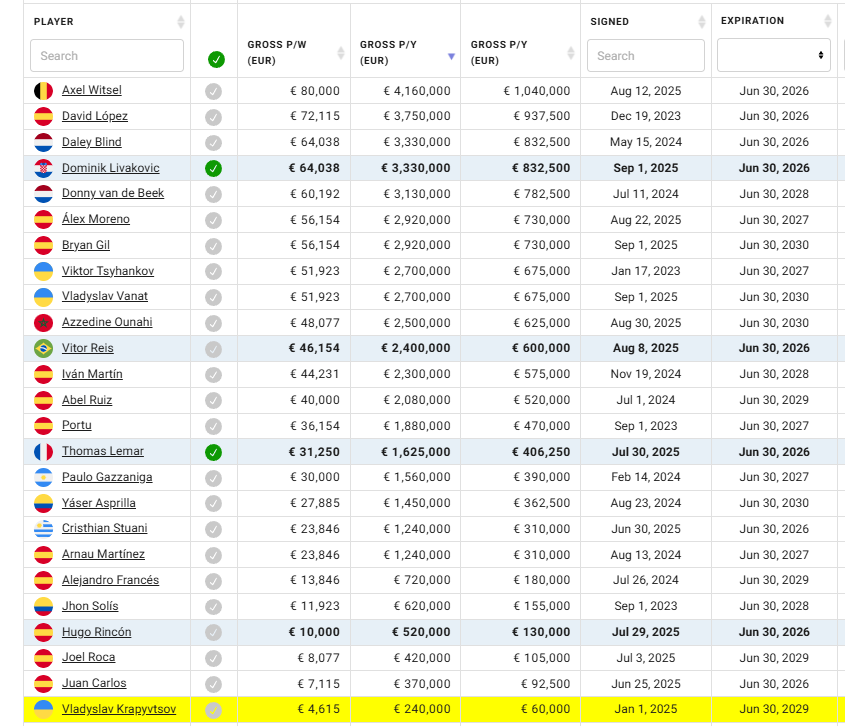This screenshot has width=845, height=726.
Task: Click the Signed column header
Action: point(610,21)
